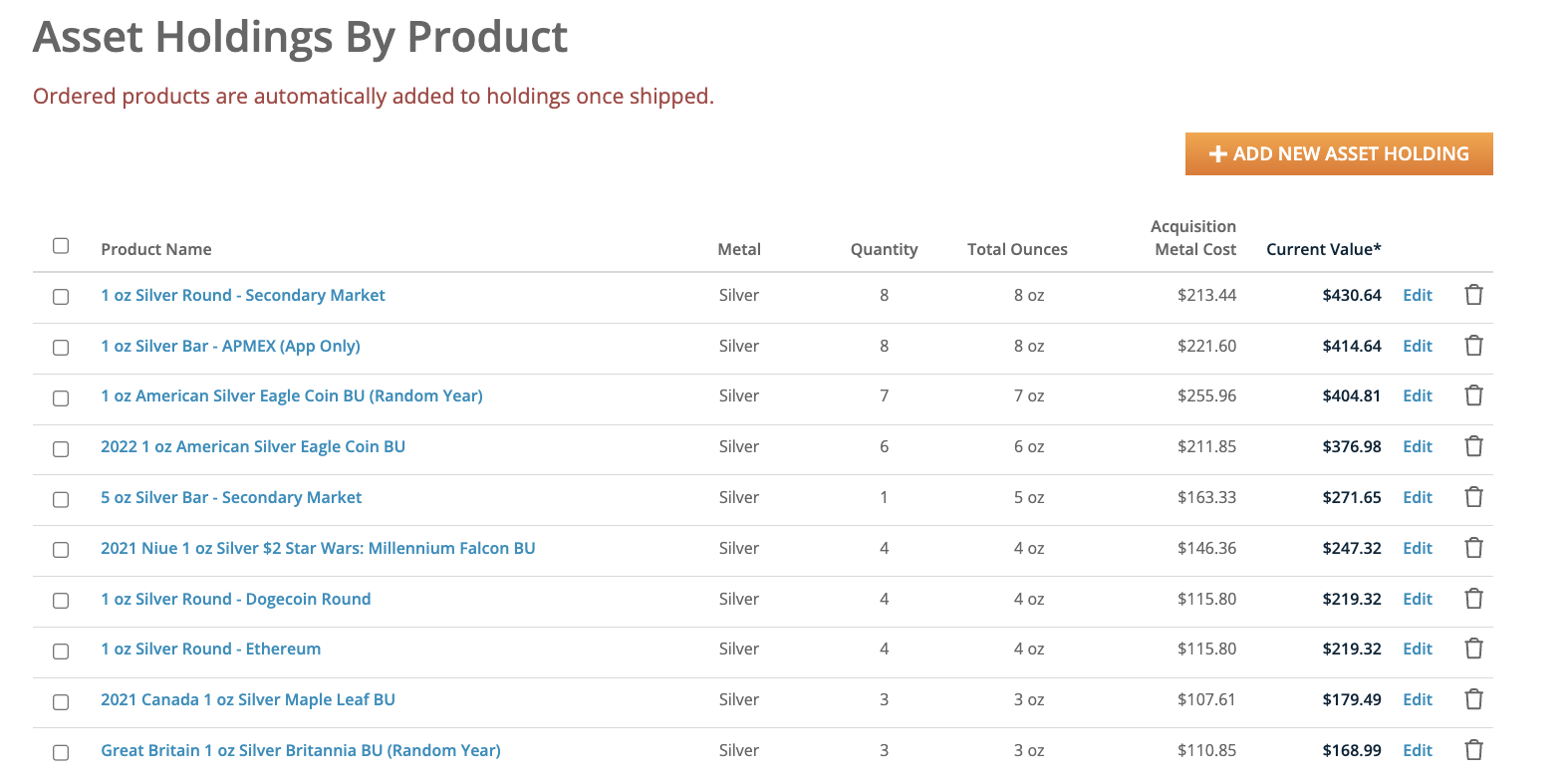
Task: Remove the Canada Silver Maple Leaf holding
Action: (x=1473, y=699)
